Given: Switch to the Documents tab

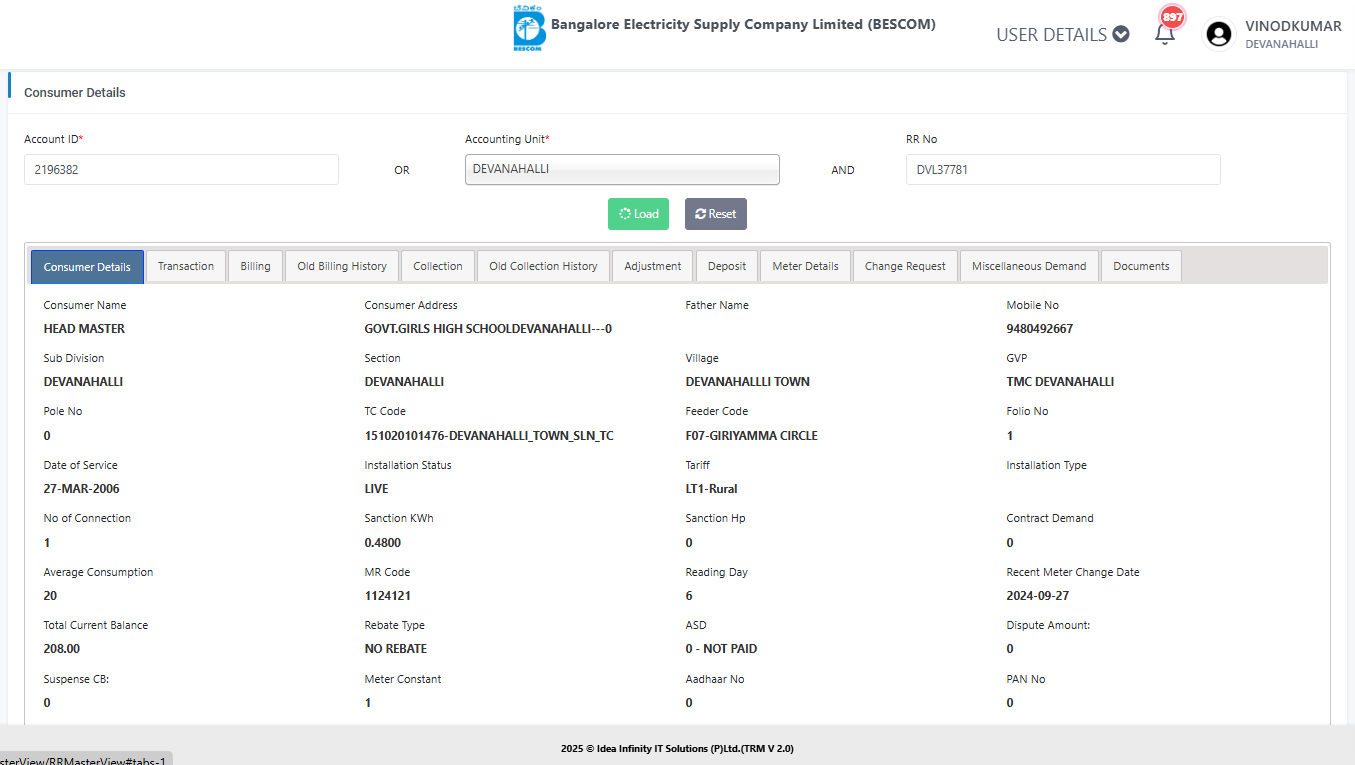Looking at the screenshot, I should click(1141, 266).
